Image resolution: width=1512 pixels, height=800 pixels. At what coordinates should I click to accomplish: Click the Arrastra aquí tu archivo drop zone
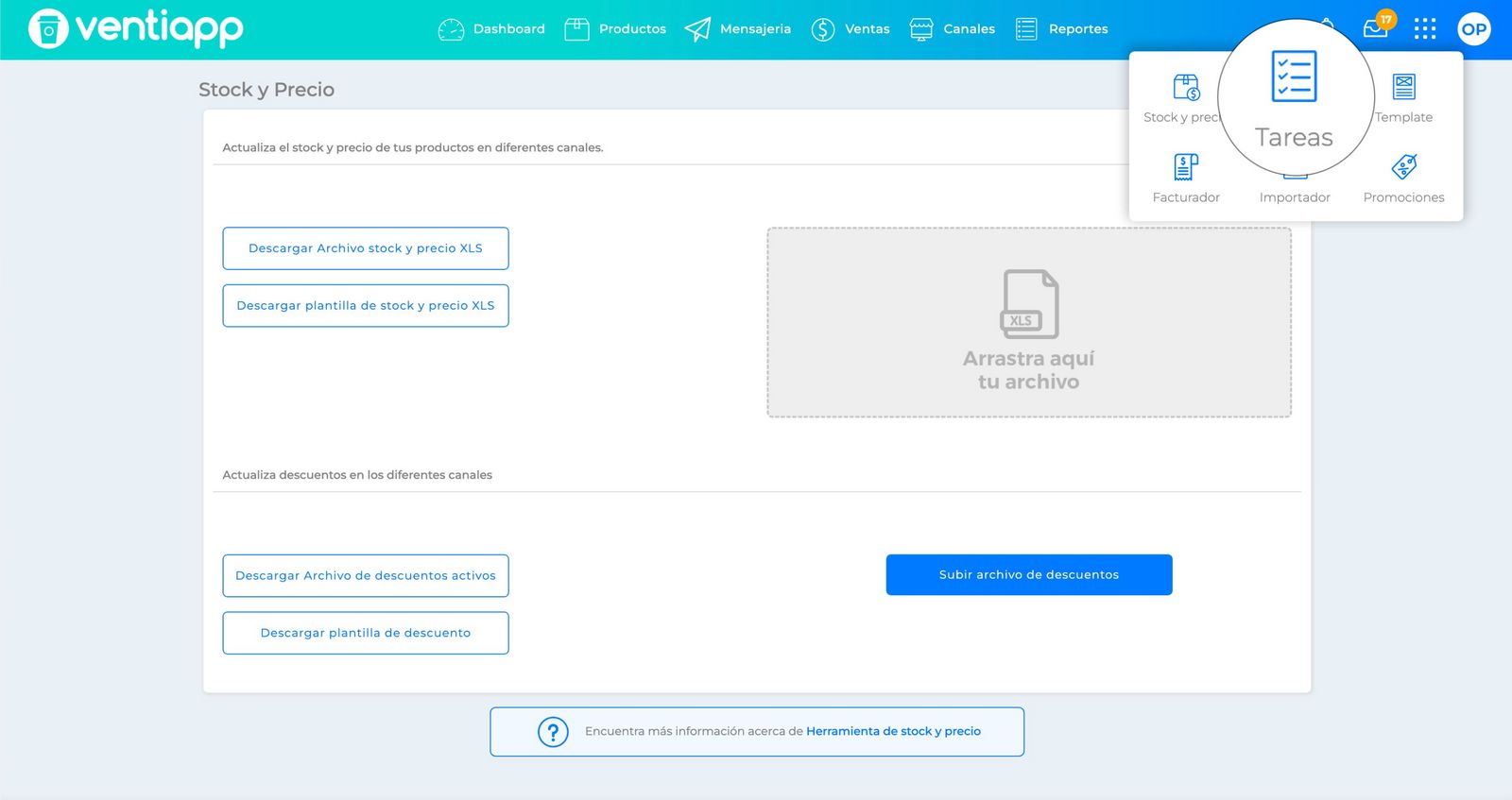tap(1029, 322)
